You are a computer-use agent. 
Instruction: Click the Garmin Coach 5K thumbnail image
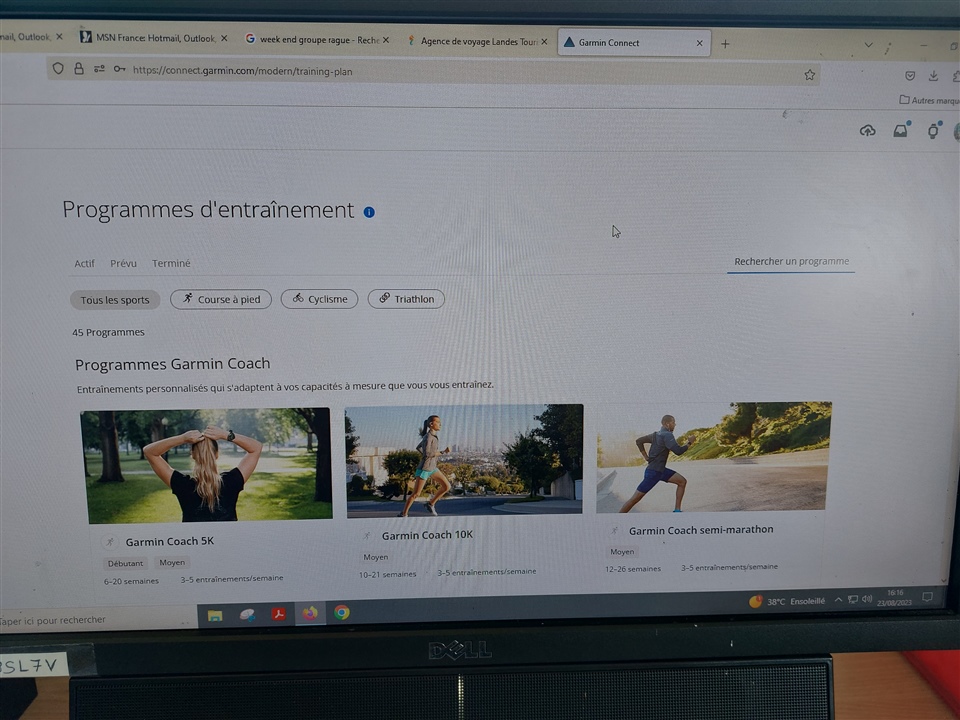pyautogui.click(x=207, y=465)
